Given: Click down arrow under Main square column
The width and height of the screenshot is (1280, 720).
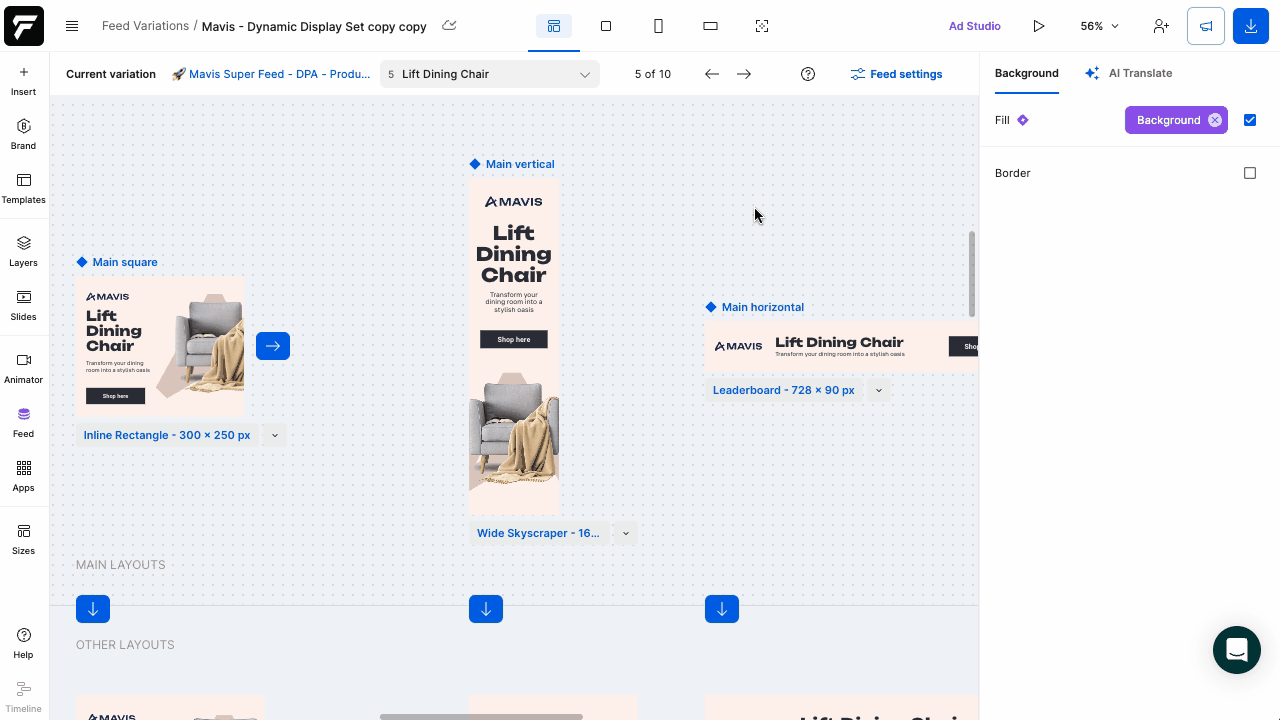Looking at the screenshot, I should click(93, 609).
